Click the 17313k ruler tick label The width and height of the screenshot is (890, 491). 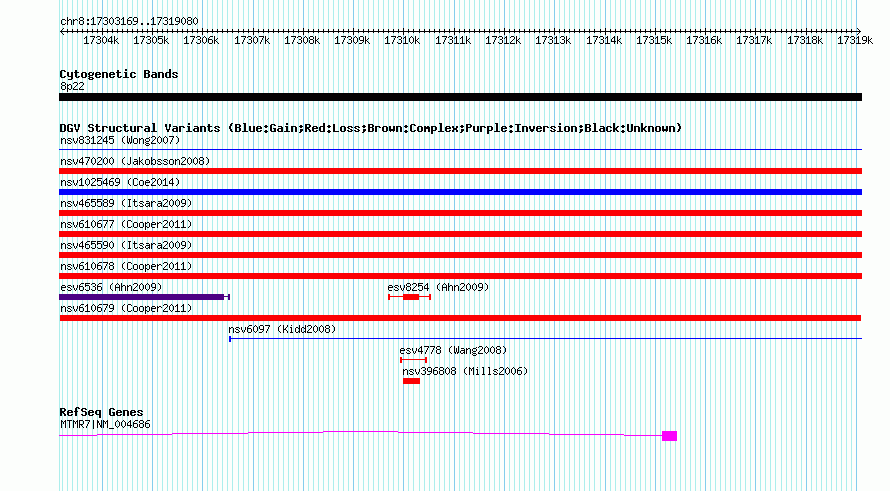tap(553, 41)
